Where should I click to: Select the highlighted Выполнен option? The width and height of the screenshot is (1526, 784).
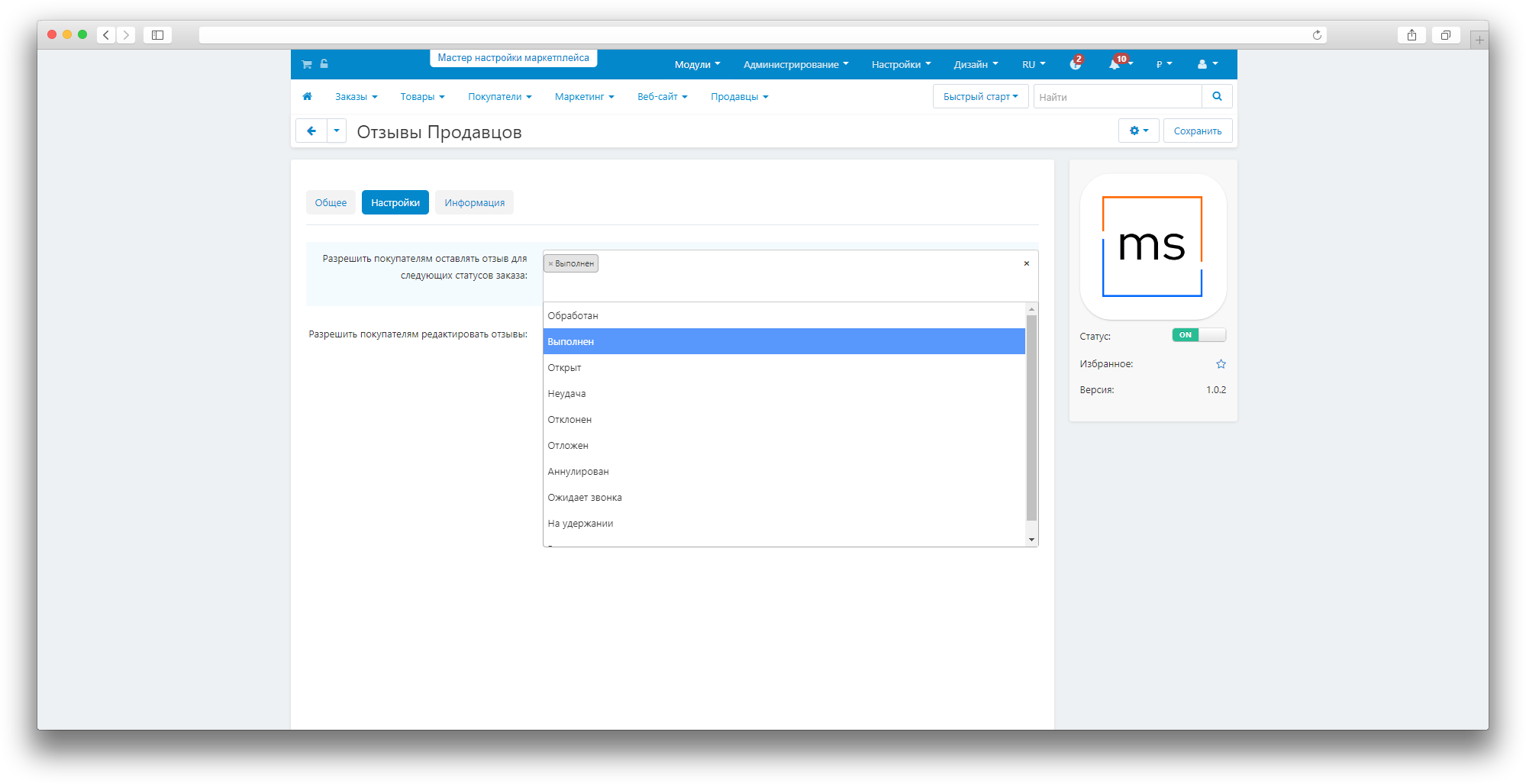pyautogui.click(x=784, y=341)
